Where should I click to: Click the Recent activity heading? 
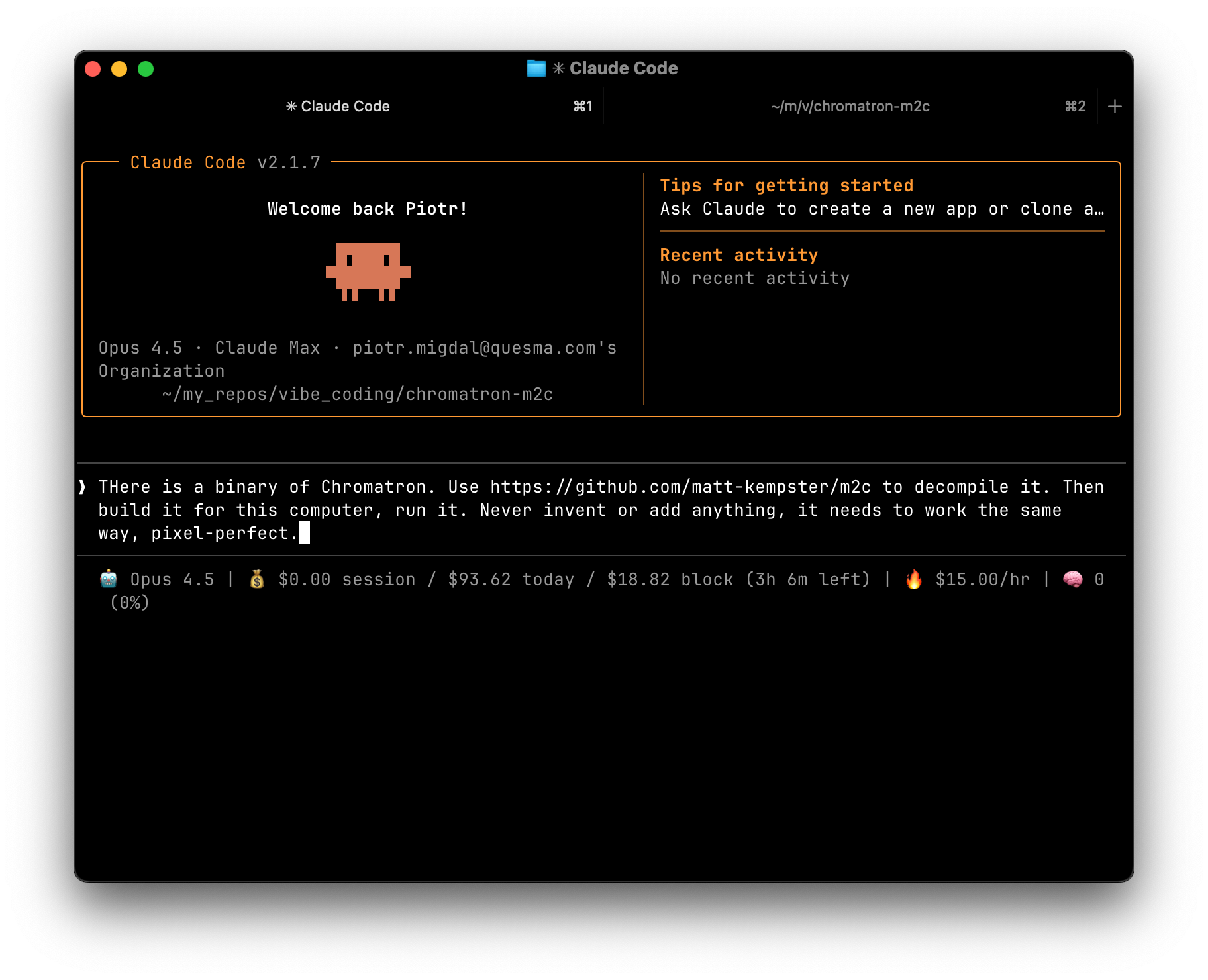738,255
